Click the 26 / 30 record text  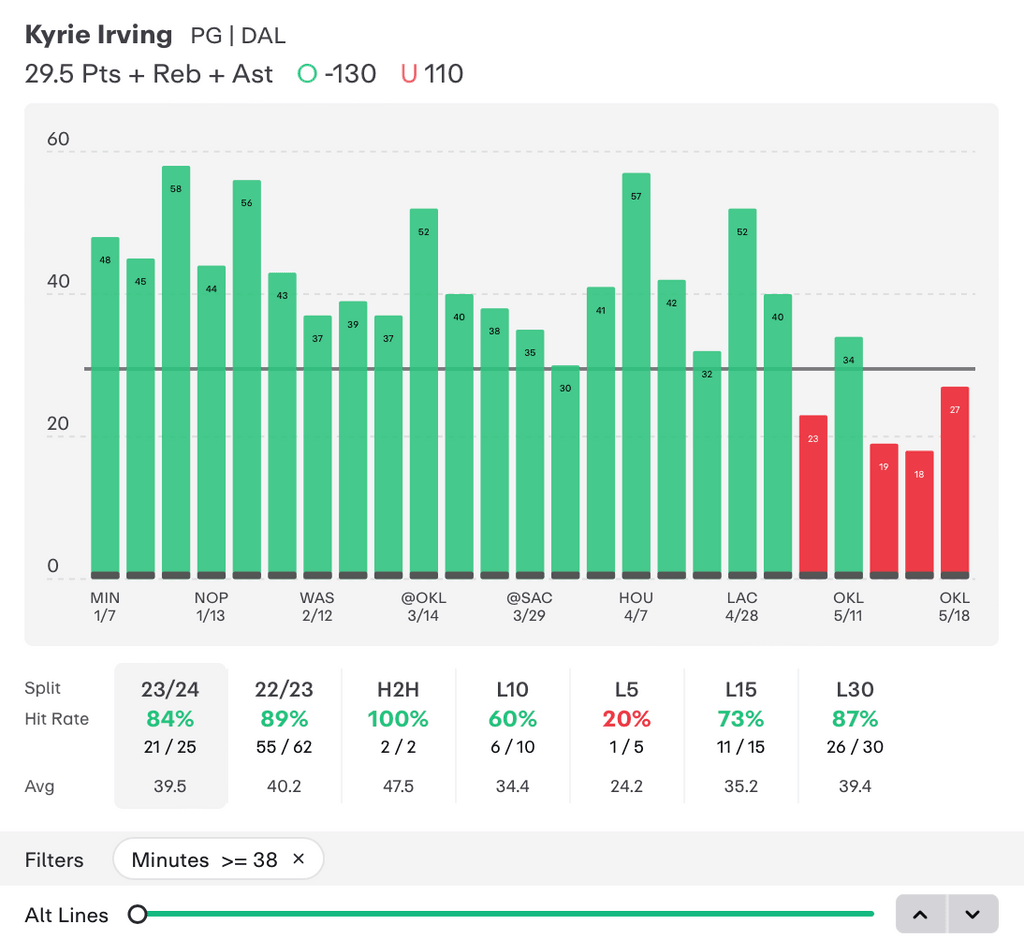pos(855,747)
